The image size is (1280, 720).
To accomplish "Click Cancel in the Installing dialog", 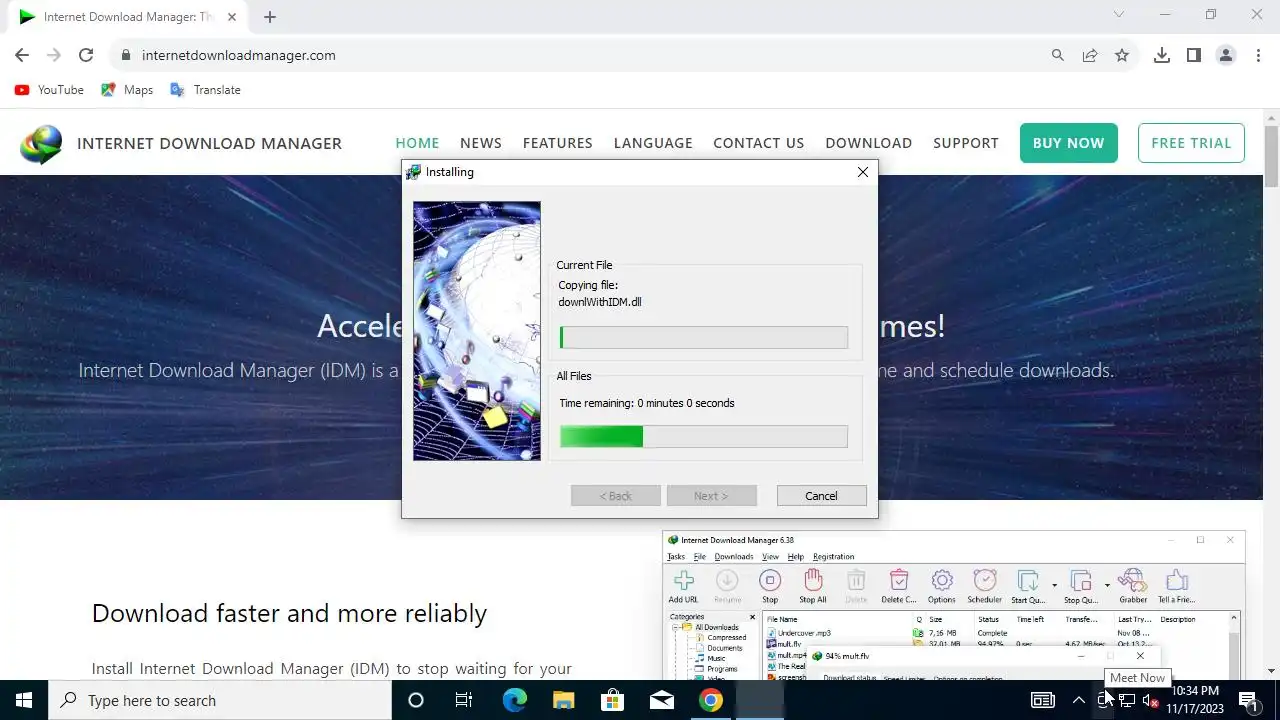I will click(821, 496).
